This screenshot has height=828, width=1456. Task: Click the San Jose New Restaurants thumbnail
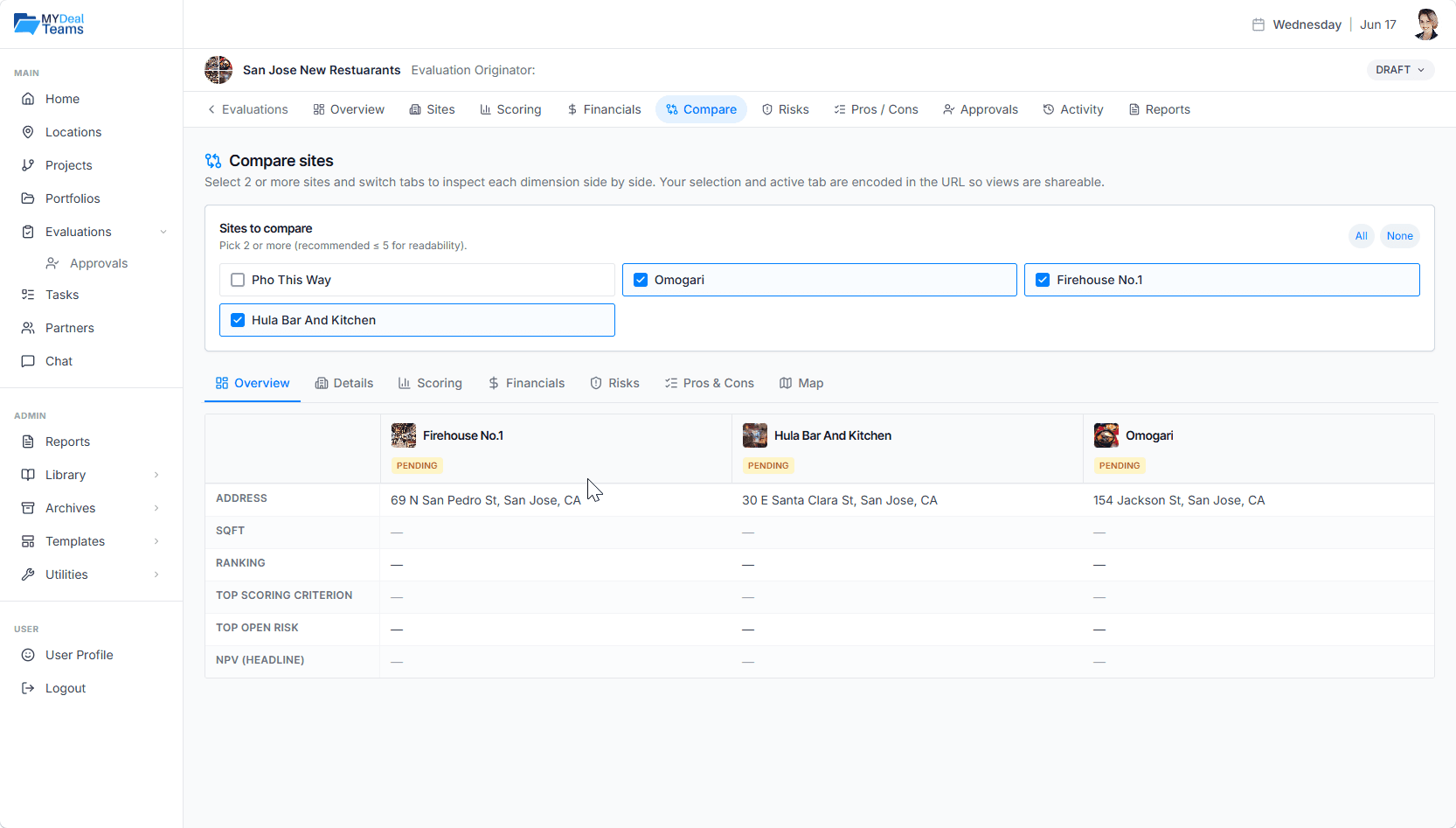(x=218, y=70)
